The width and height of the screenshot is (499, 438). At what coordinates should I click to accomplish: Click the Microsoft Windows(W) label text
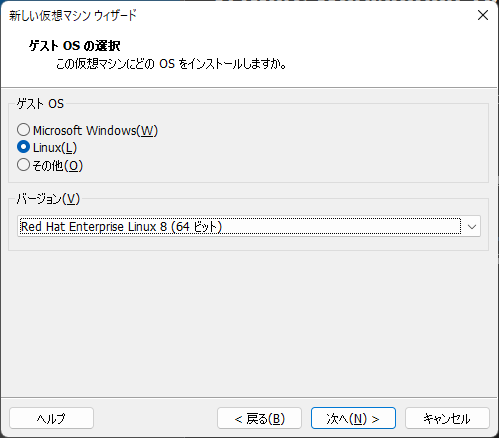tap(95, 130)
